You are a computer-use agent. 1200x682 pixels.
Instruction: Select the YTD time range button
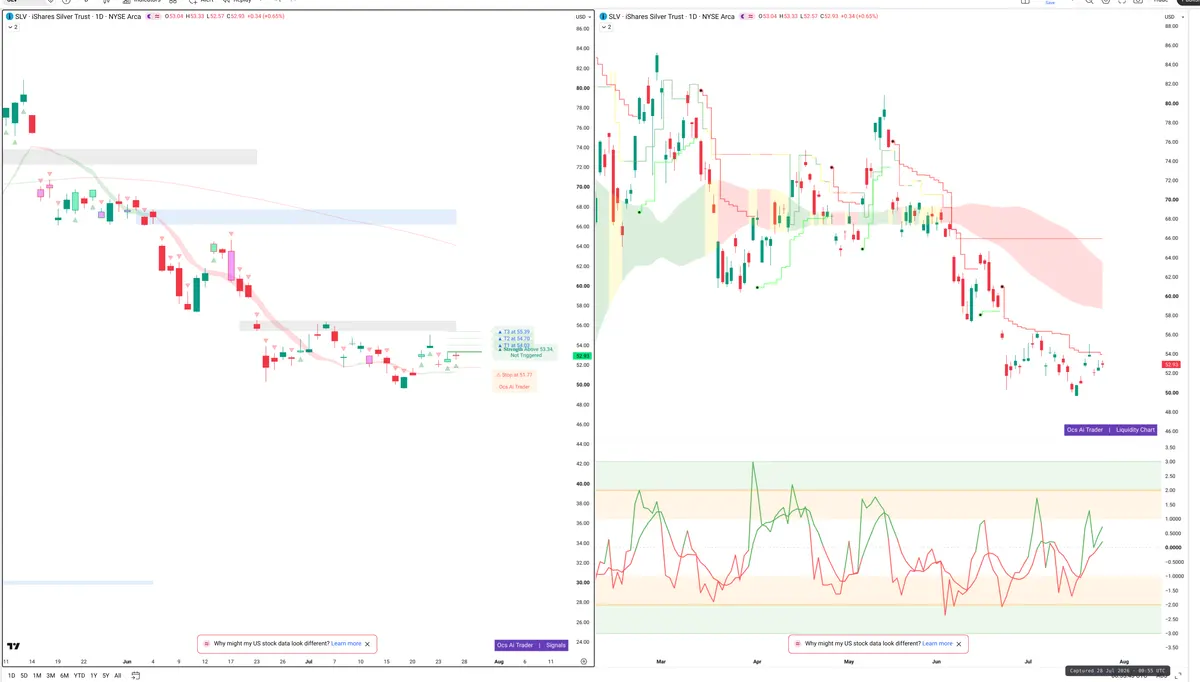point(79,676)
